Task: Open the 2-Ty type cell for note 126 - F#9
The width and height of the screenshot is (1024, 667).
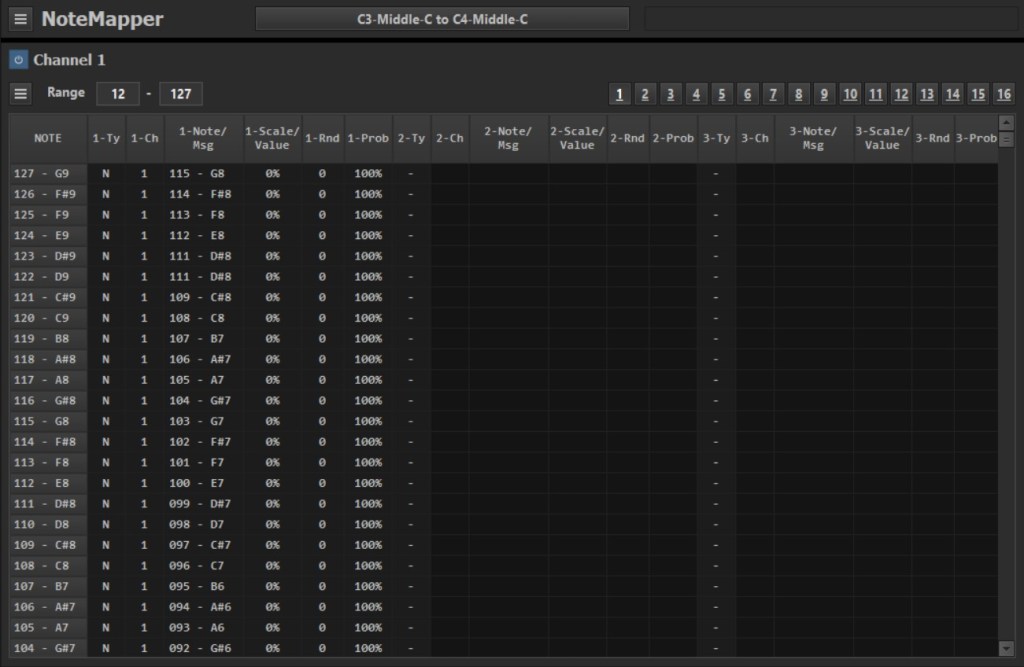Action: 411,194
